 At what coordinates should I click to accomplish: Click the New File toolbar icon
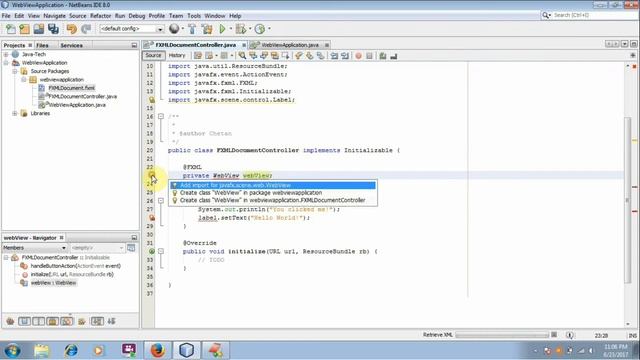(x=11, y=29)
